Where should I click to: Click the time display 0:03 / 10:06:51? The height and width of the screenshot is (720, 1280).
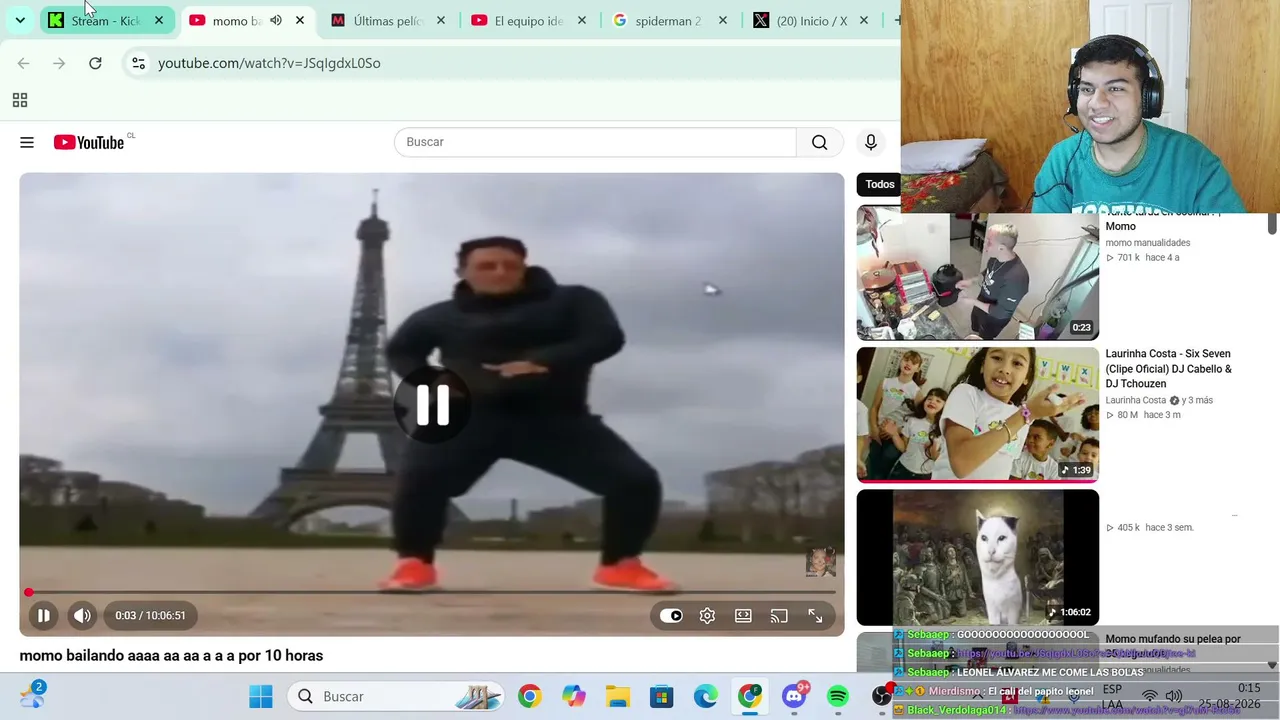tap(150, 616)
